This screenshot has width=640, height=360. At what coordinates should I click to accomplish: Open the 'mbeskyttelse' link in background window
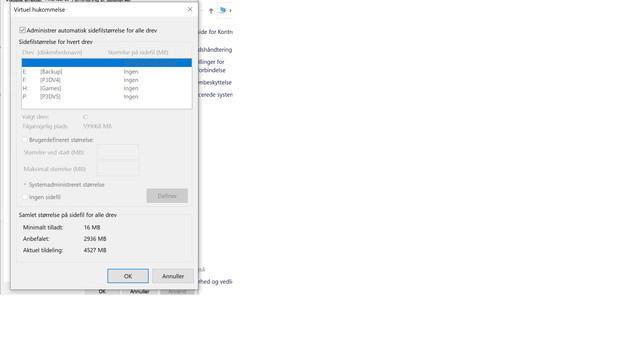click(215, 82)
